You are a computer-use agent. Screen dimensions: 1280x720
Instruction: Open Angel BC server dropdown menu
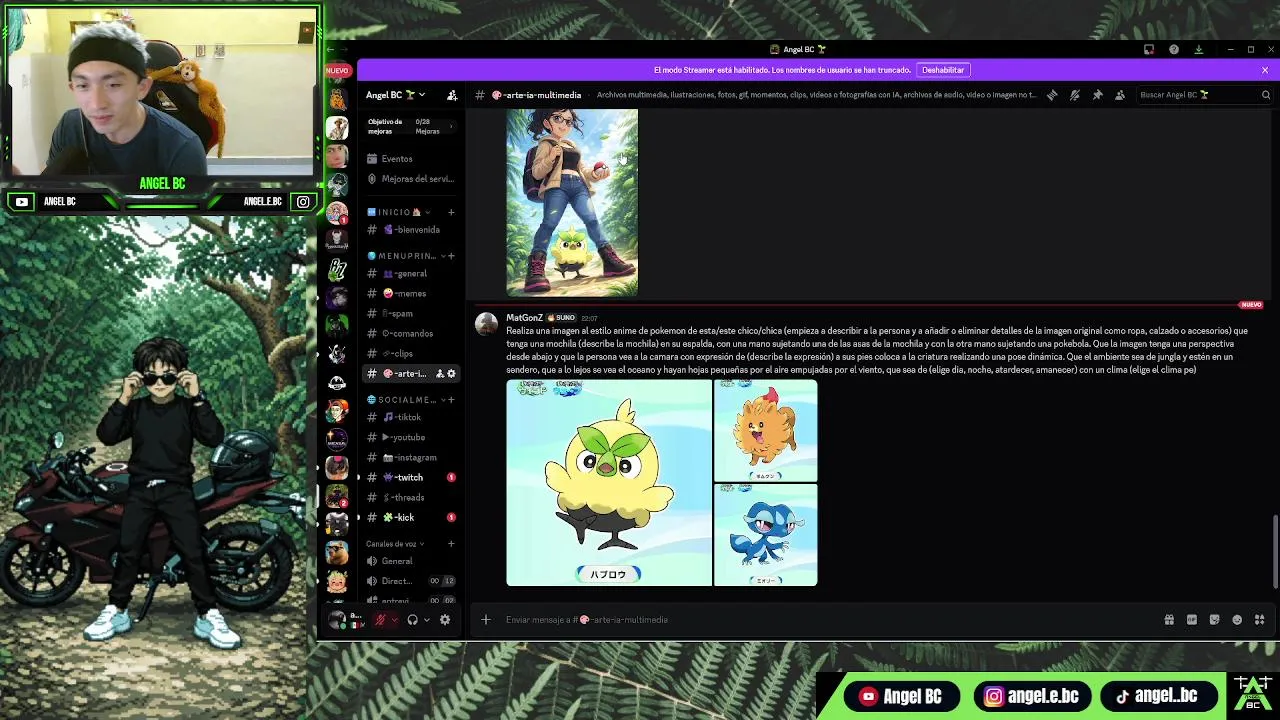396,95
